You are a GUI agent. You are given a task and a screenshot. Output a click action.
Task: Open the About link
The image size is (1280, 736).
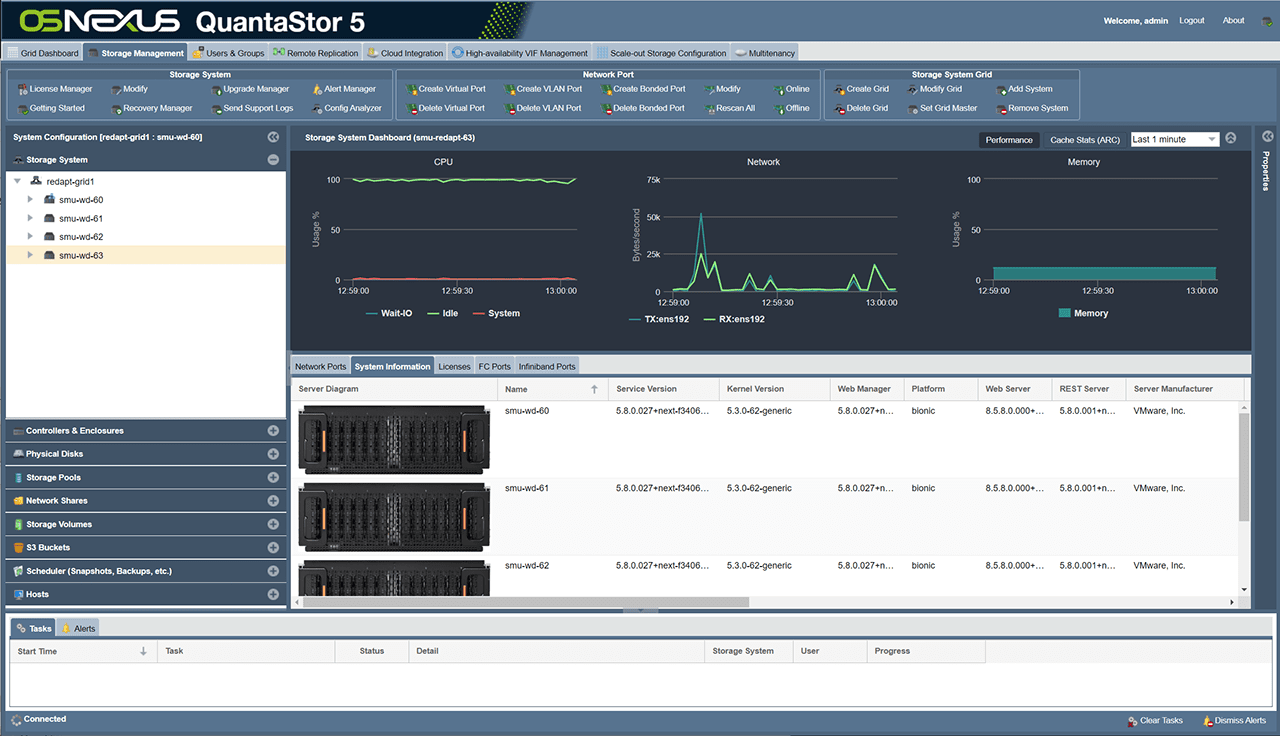tap(1234, 21)
